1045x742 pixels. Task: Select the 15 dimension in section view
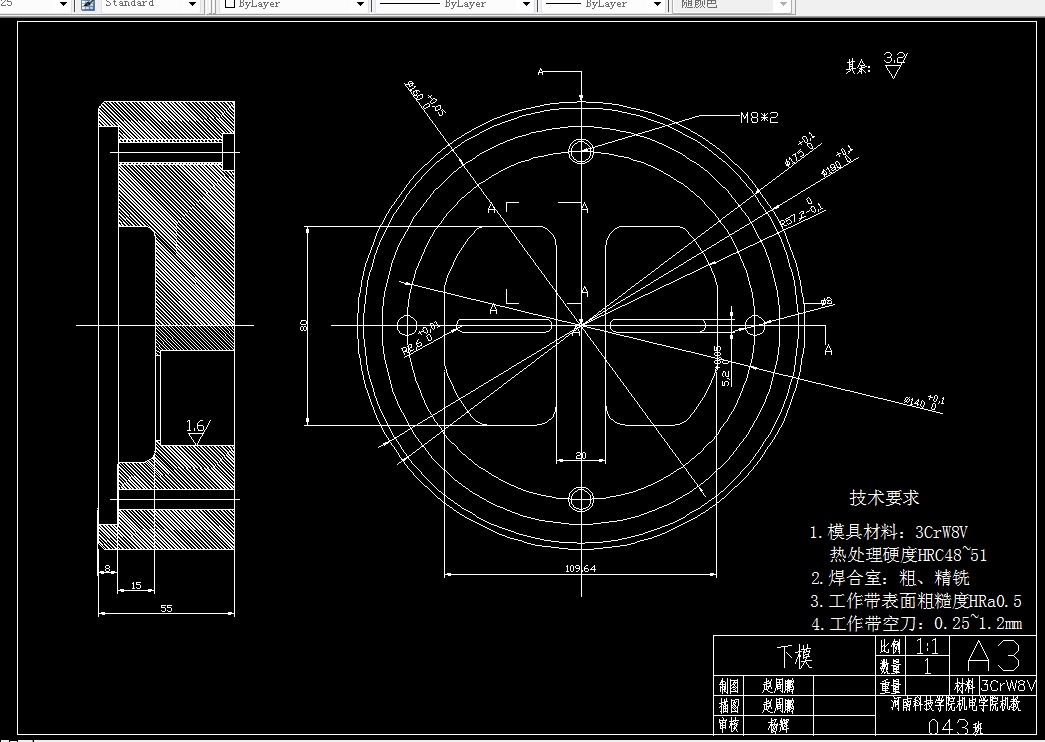(x=136, y=585)
